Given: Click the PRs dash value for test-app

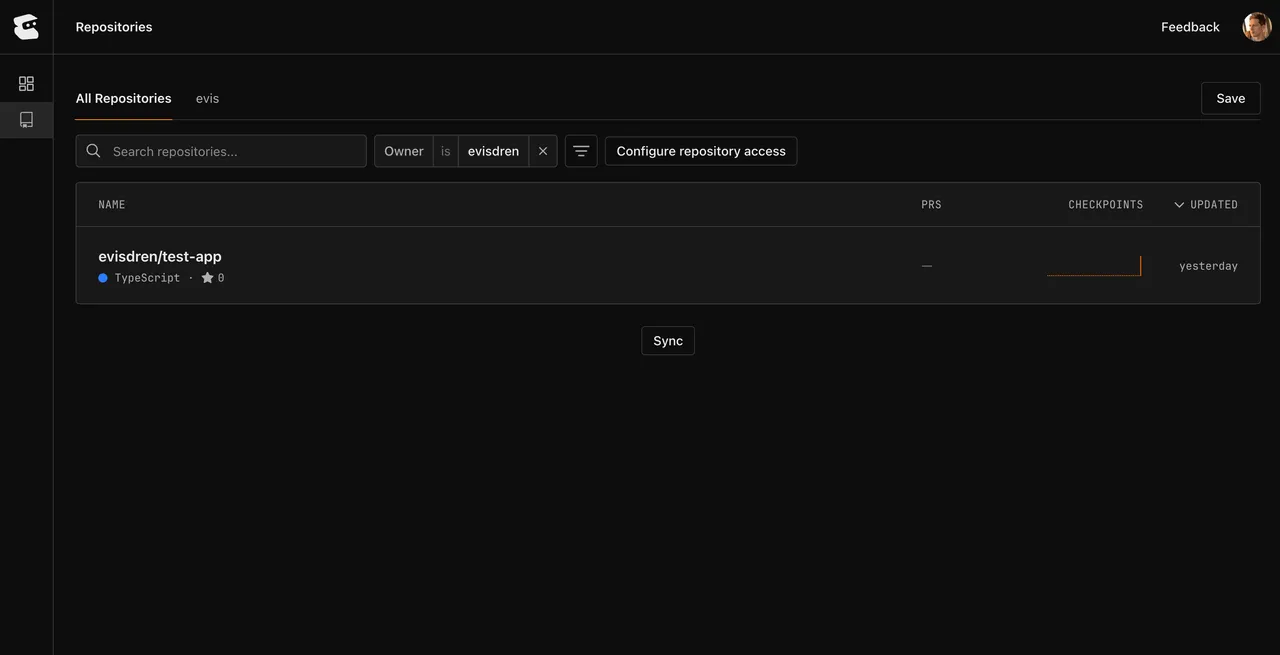Looking at the screenshot, I should pyautogui.click(x=927, y=266).
